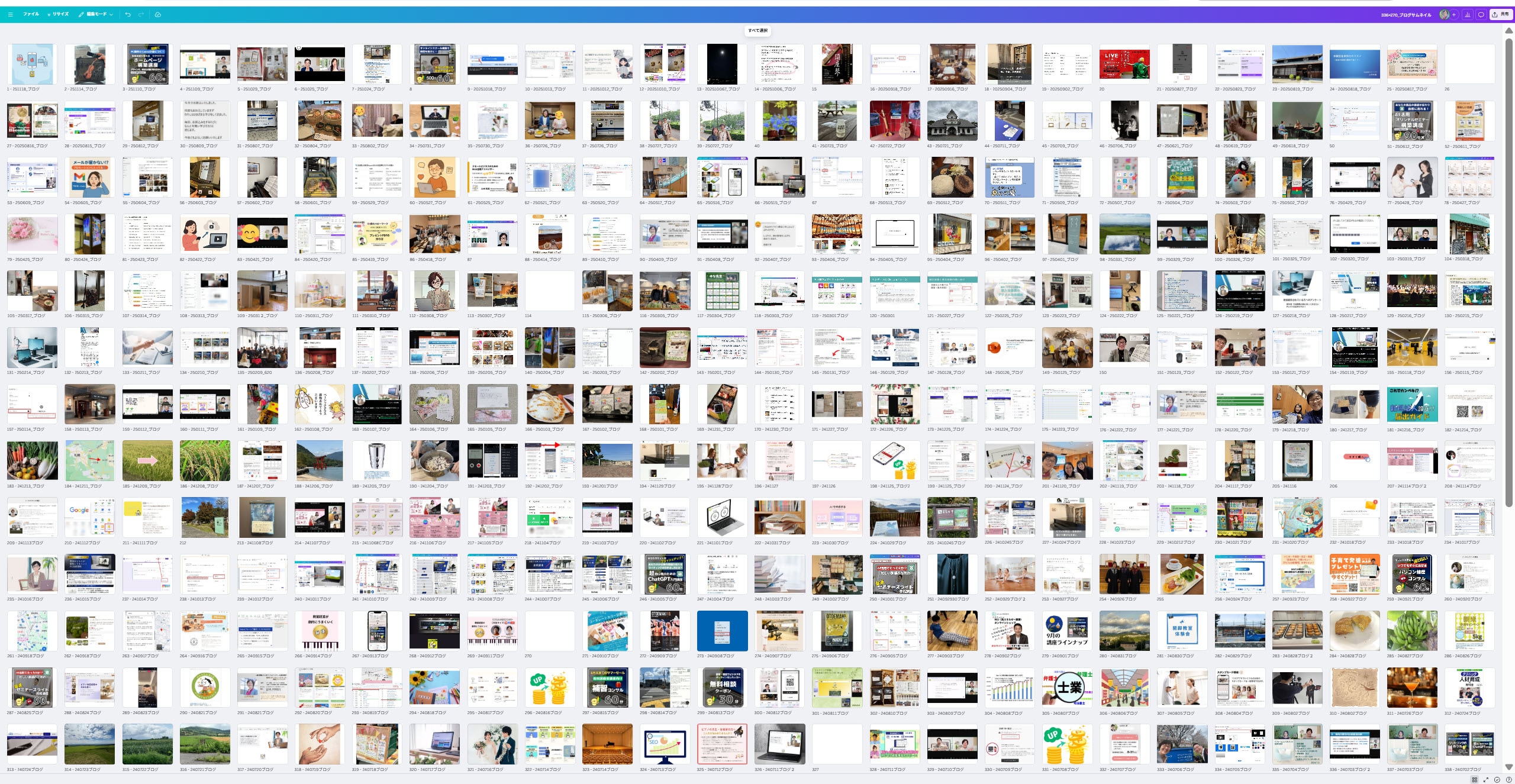Select thumbnail 1 - 251118_ブログ

[x=32, y=64]
